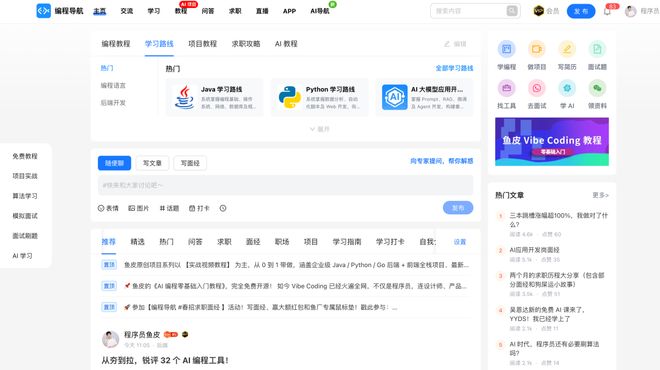660x370 pixels.
Task: Open 教程 in the top navigation
Action: (x=181, y=11)
